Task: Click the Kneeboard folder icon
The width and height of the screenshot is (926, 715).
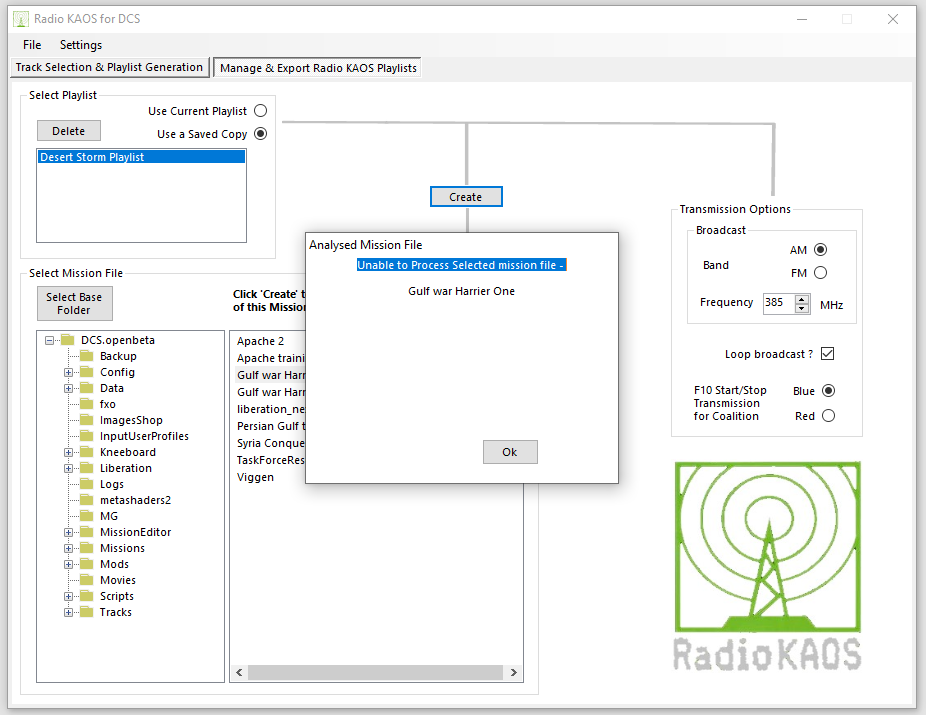Action: (x=87, y=452)
